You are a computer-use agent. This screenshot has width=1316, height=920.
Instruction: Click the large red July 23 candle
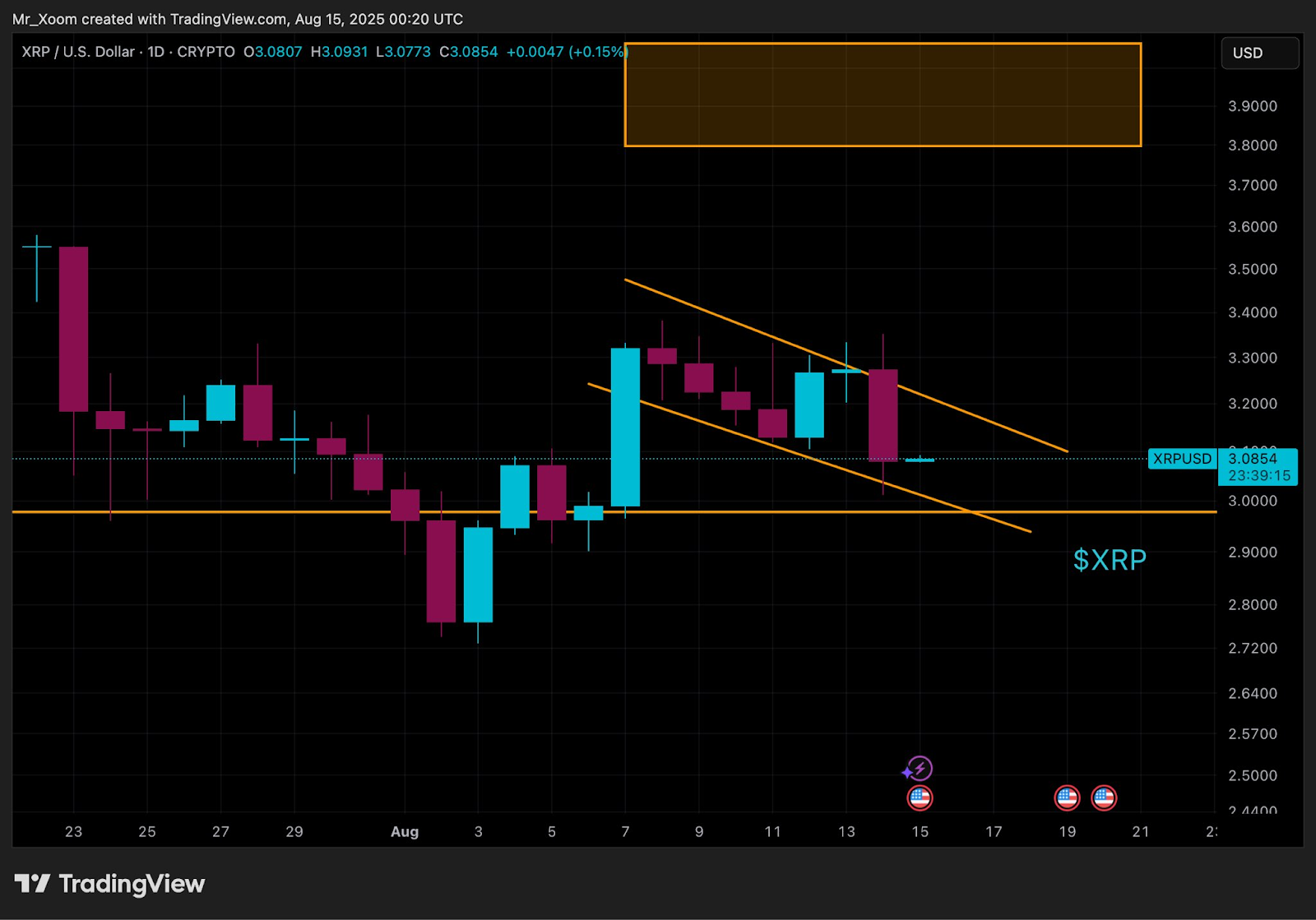tap(74, 329)
